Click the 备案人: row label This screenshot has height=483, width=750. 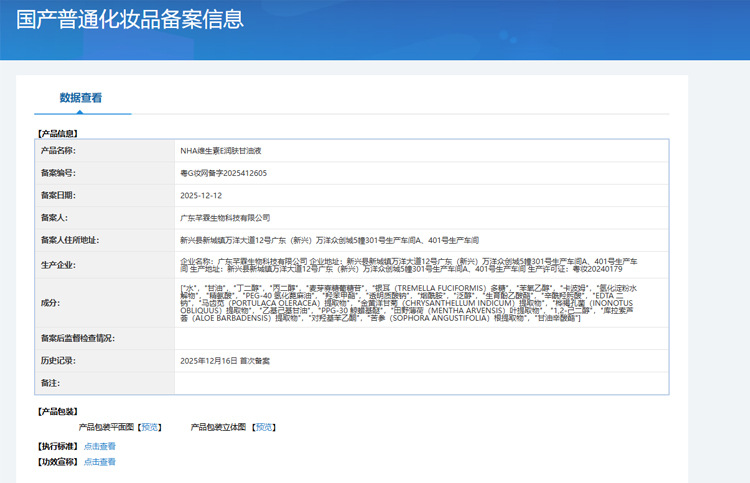[x=54, y=218]
